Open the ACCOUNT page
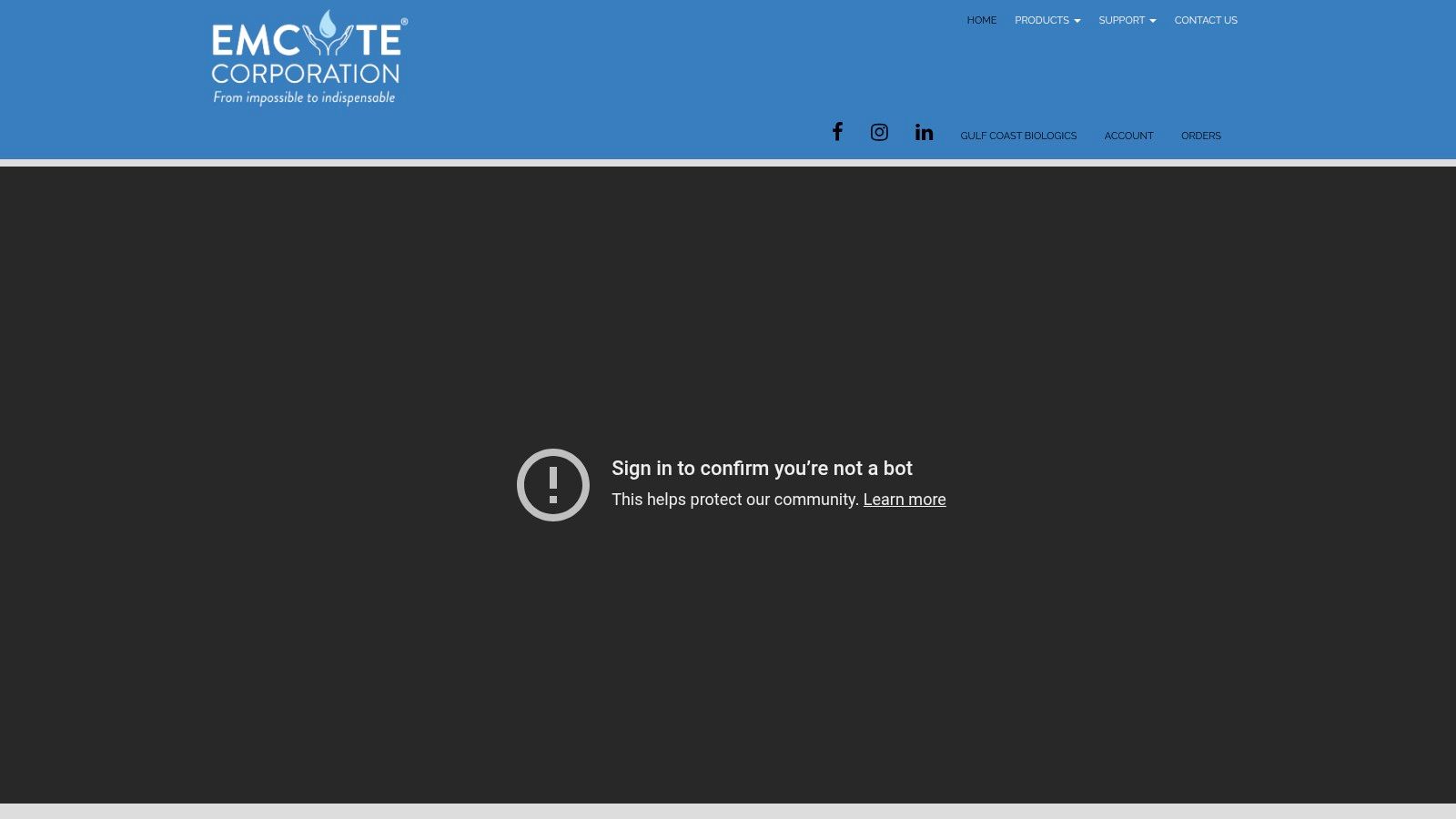This screenshot has width=1456, height=819. (1128, 136)
